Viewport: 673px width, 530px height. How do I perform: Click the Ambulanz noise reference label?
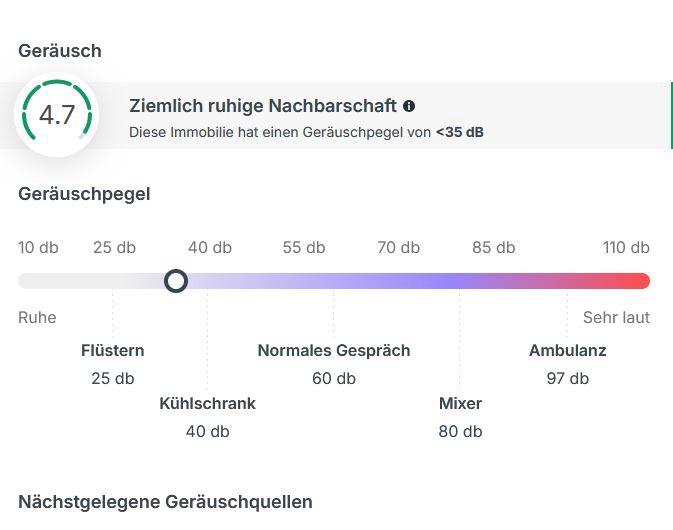pos(567,351)
